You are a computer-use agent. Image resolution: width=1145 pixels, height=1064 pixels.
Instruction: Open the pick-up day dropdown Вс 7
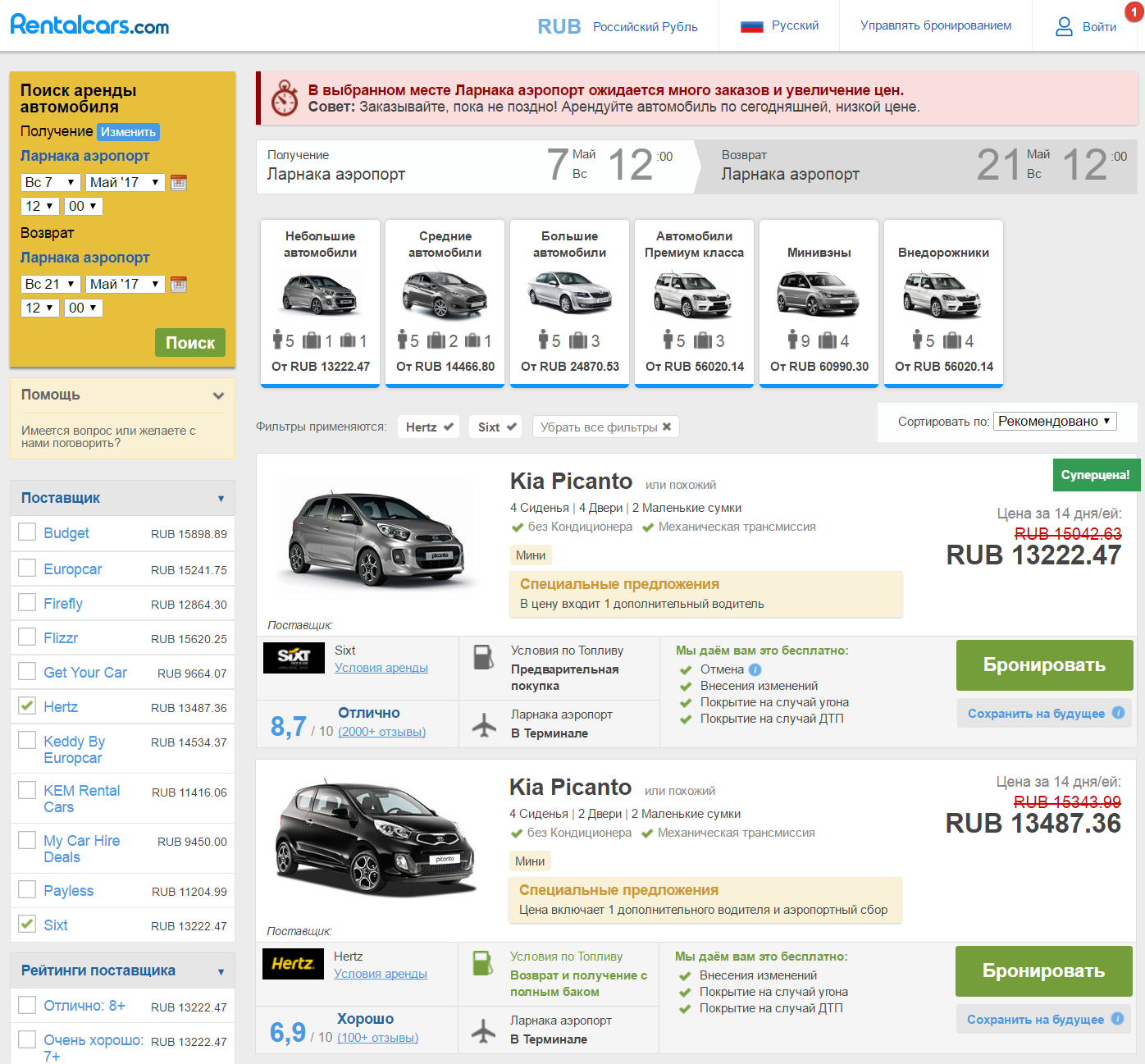tap(50, 182)
